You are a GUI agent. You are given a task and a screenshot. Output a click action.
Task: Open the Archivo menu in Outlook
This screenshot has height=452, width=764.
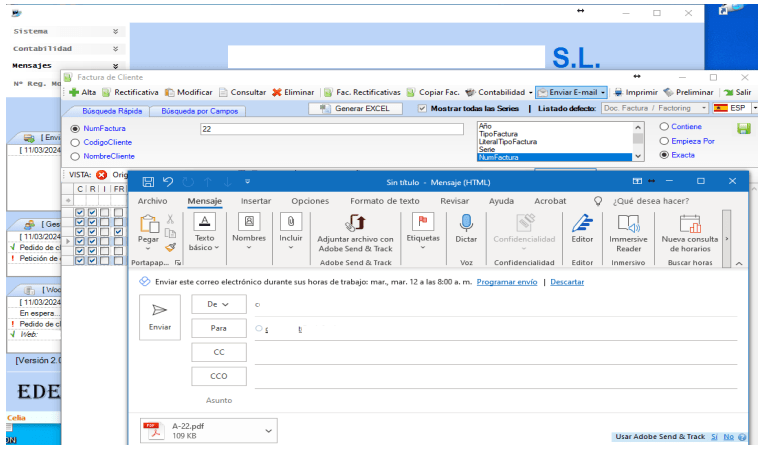pos(152,201)
